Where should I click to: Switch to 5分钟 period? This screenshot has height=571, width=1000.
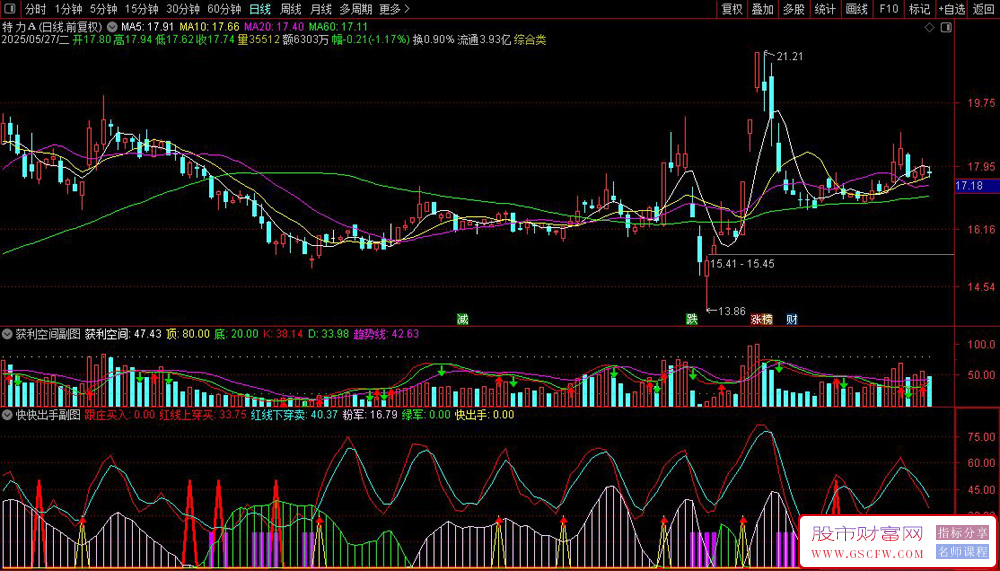[x=103, y=10]
